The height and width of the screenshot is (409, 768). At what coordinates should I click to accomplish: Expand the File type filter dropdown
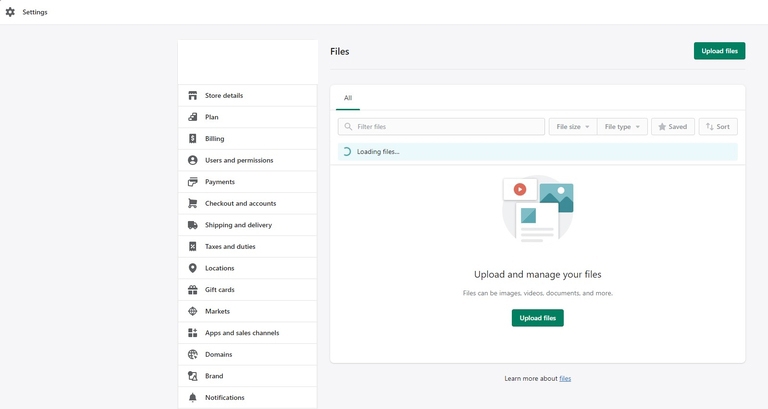pos(622,127)
